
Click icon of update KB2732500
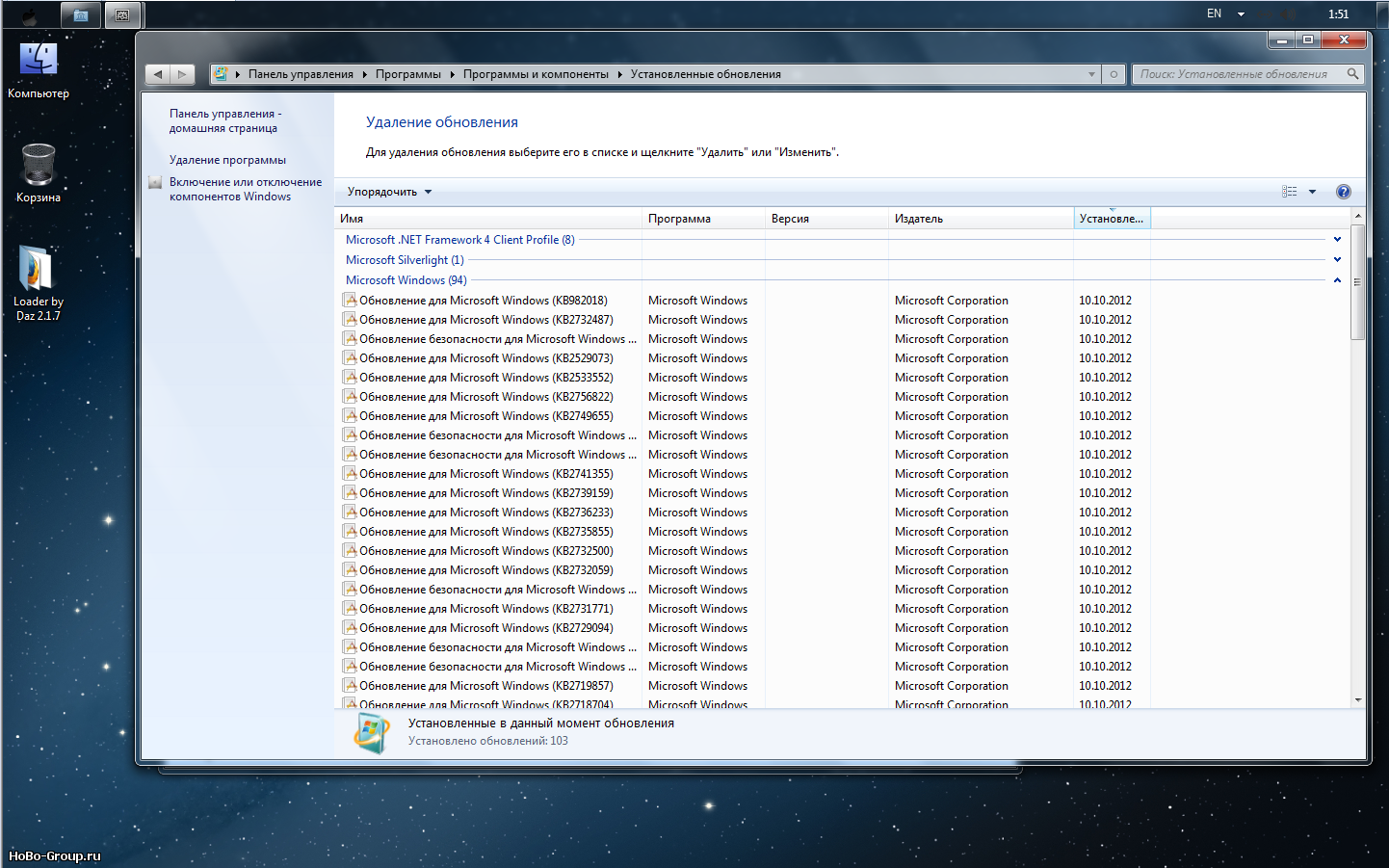pyautogui.click(x=350, y=550)
